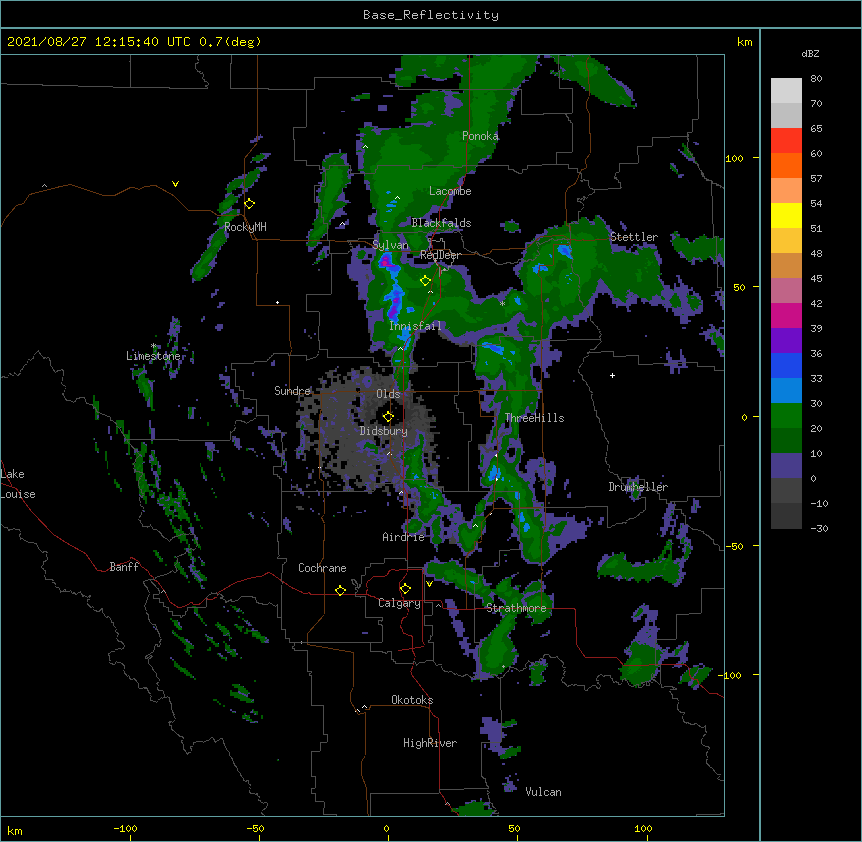Screen dimensions: 862x842
Task: Click the km unit label at bottom left
Action: pos(15,830)
